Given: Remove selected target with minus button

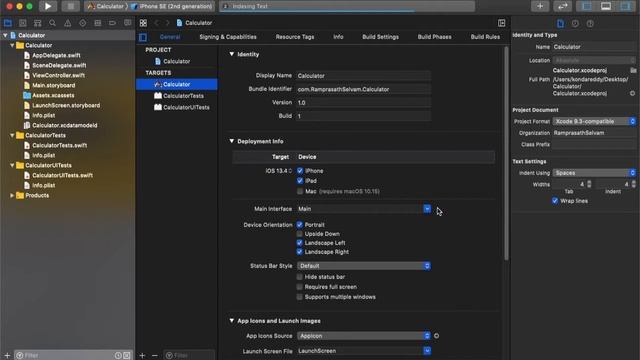Looking at the screenshot, I should coord(154,356).
